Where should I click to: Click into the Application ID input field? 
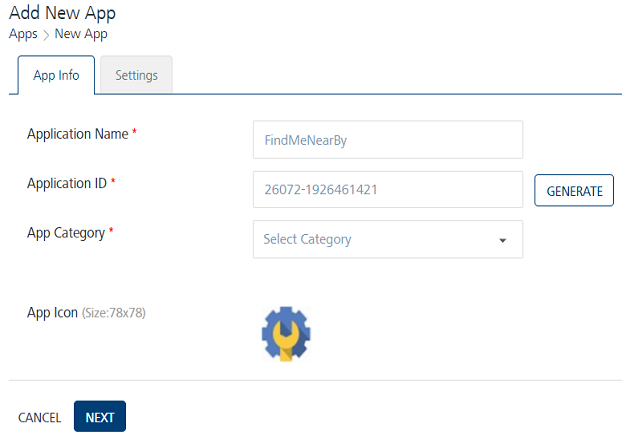pyautogui.click(x=387, y=190)
